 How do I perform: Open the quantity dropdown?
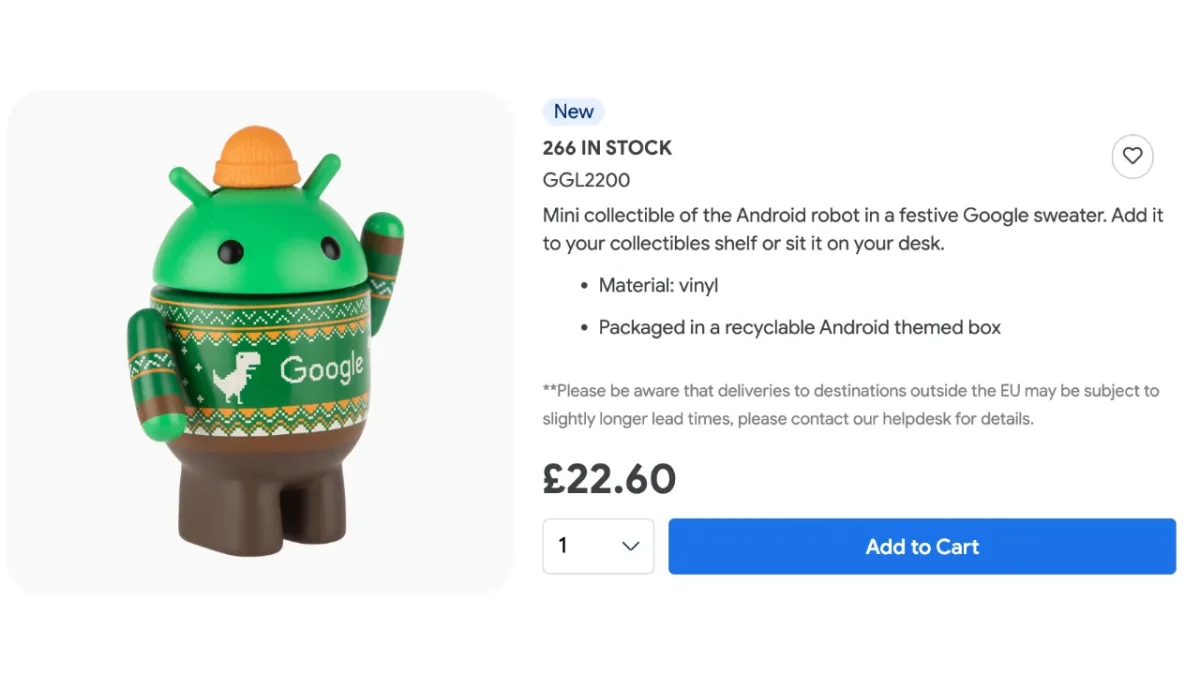click(x=598, y=546)
